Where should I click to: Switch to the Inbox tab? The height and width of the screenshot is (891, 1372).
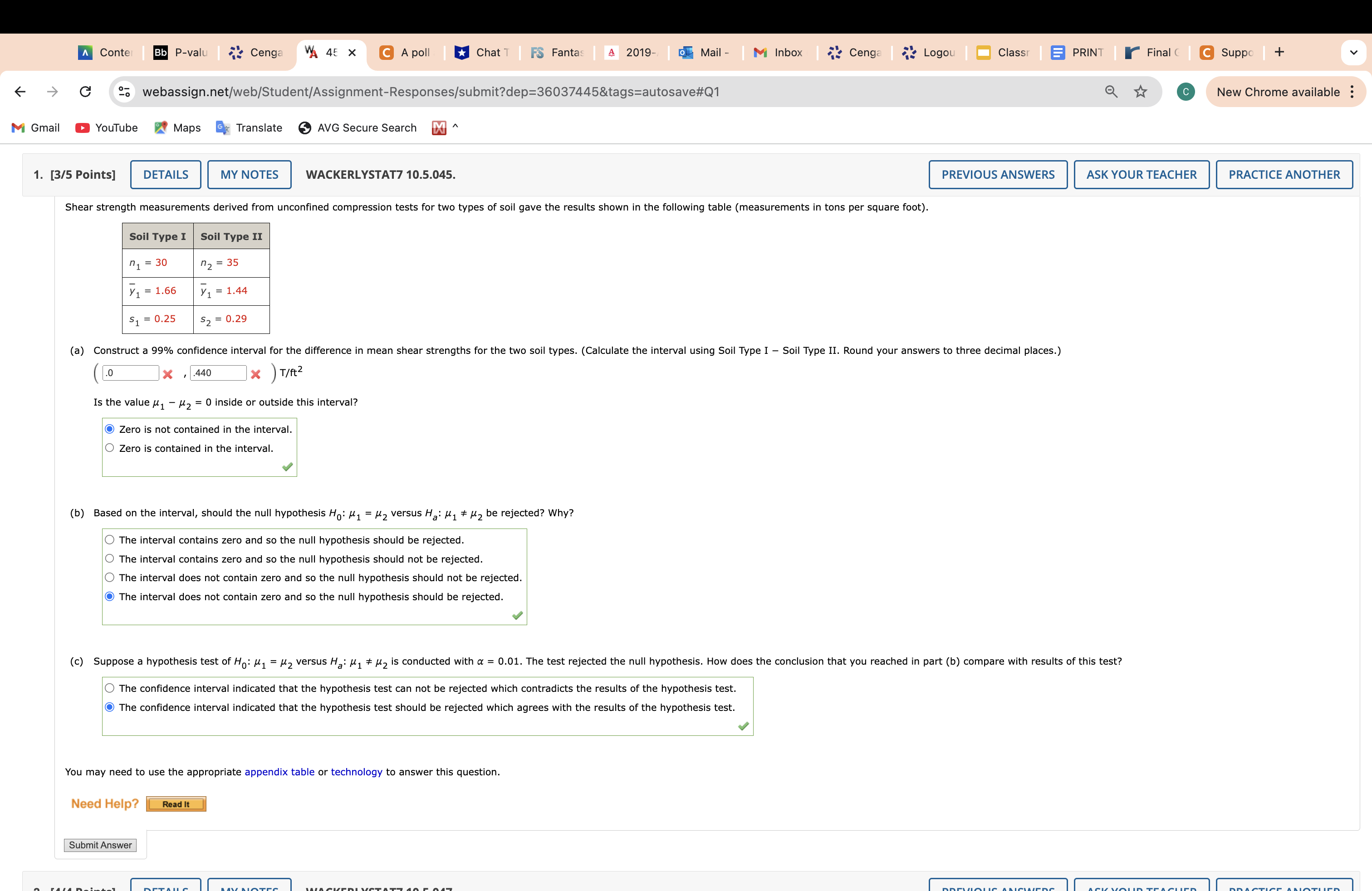point(779,53)
